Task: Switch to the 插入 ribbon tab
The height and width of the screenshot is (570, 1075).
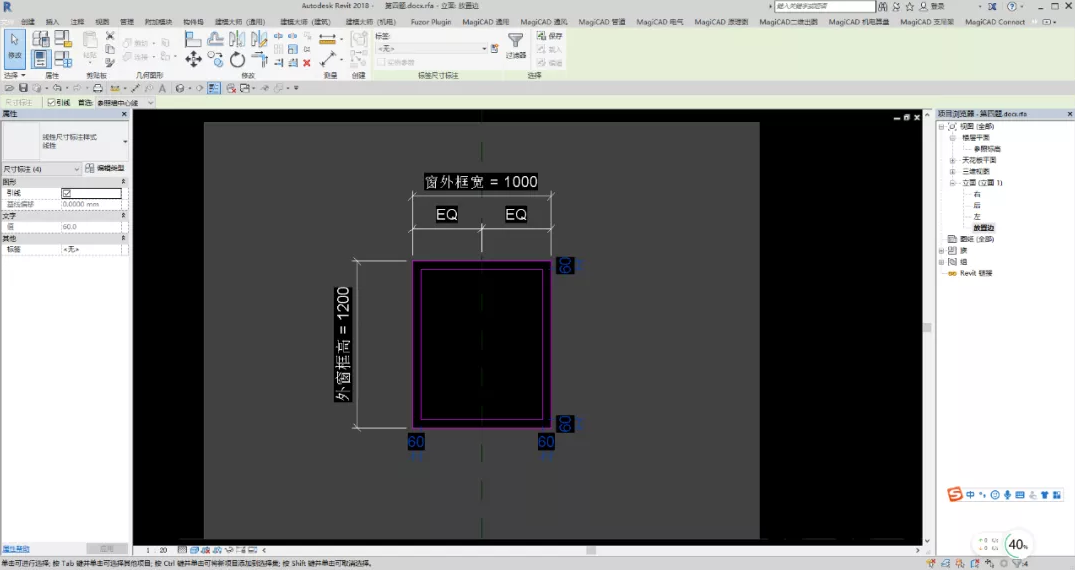Action: click(x=52, y=22)
